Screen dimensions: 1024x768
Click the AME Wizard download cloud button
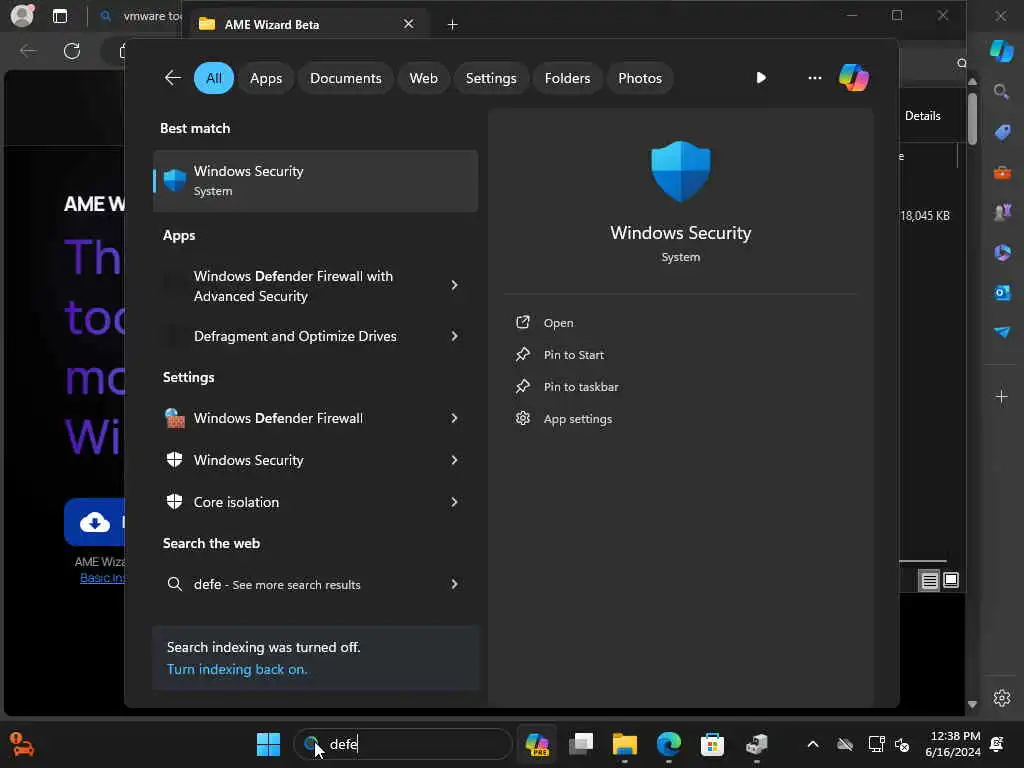click(x=95, y=522)
